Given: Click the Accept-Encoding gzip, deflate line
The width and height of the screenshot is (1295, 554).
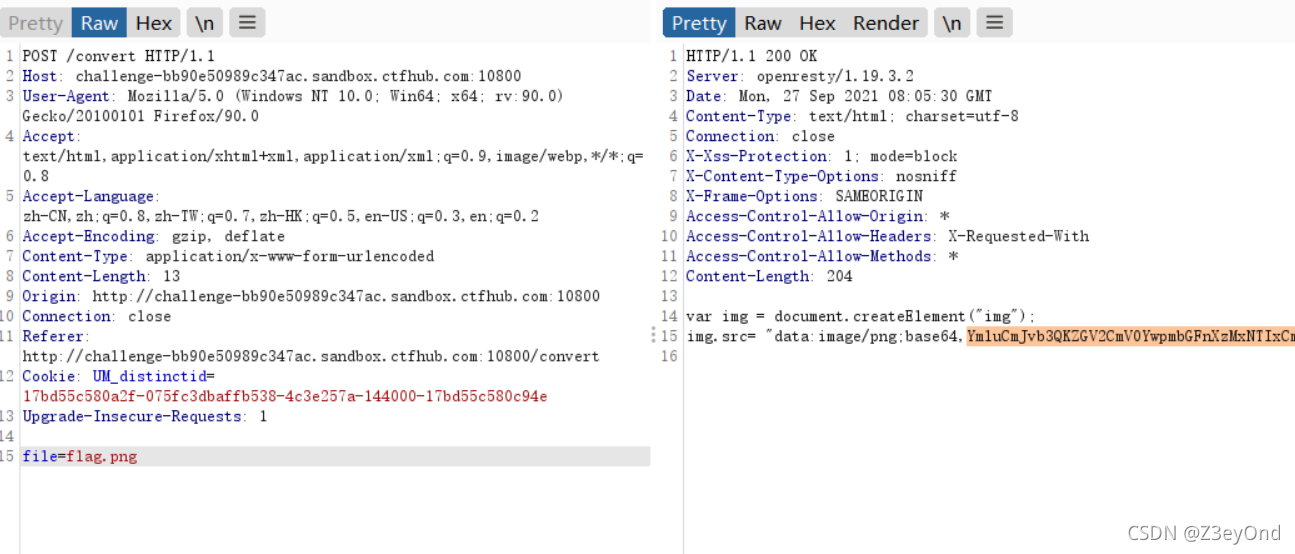Looking at the screenshot, I should click(154, 236).
